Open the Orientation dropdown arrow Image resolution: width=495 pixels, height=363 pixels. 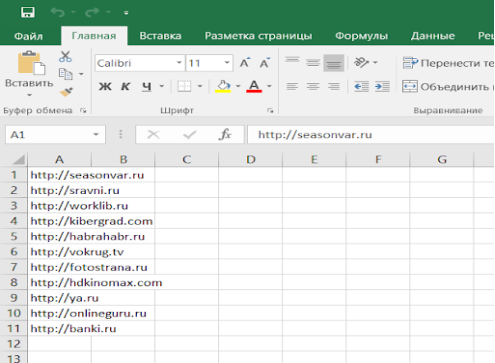pyautogui.click(x=375, y=62)
